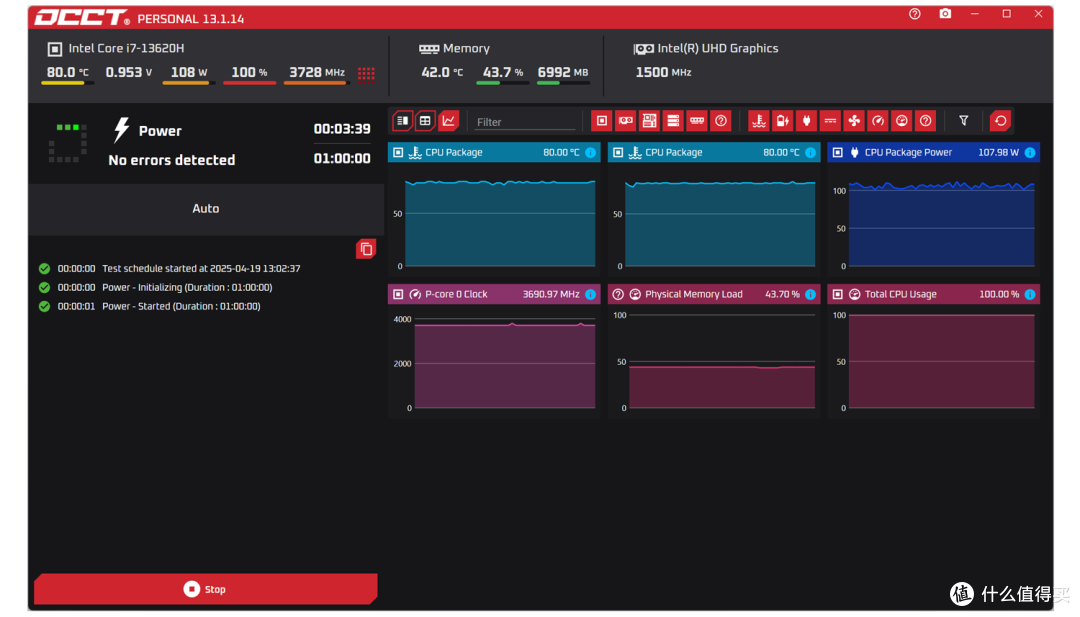Click the CPU Package Power graph title
This screenshot has width=1080, height=617.
tap(908, 152)
